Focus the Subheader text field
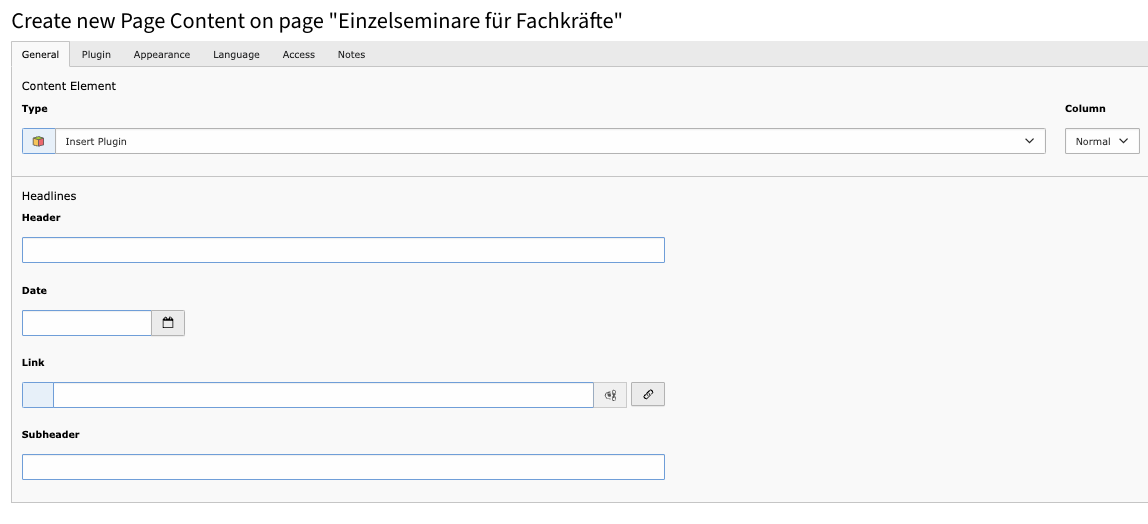The width and height of the screenshot is (1148, 524). click(343, 467)
